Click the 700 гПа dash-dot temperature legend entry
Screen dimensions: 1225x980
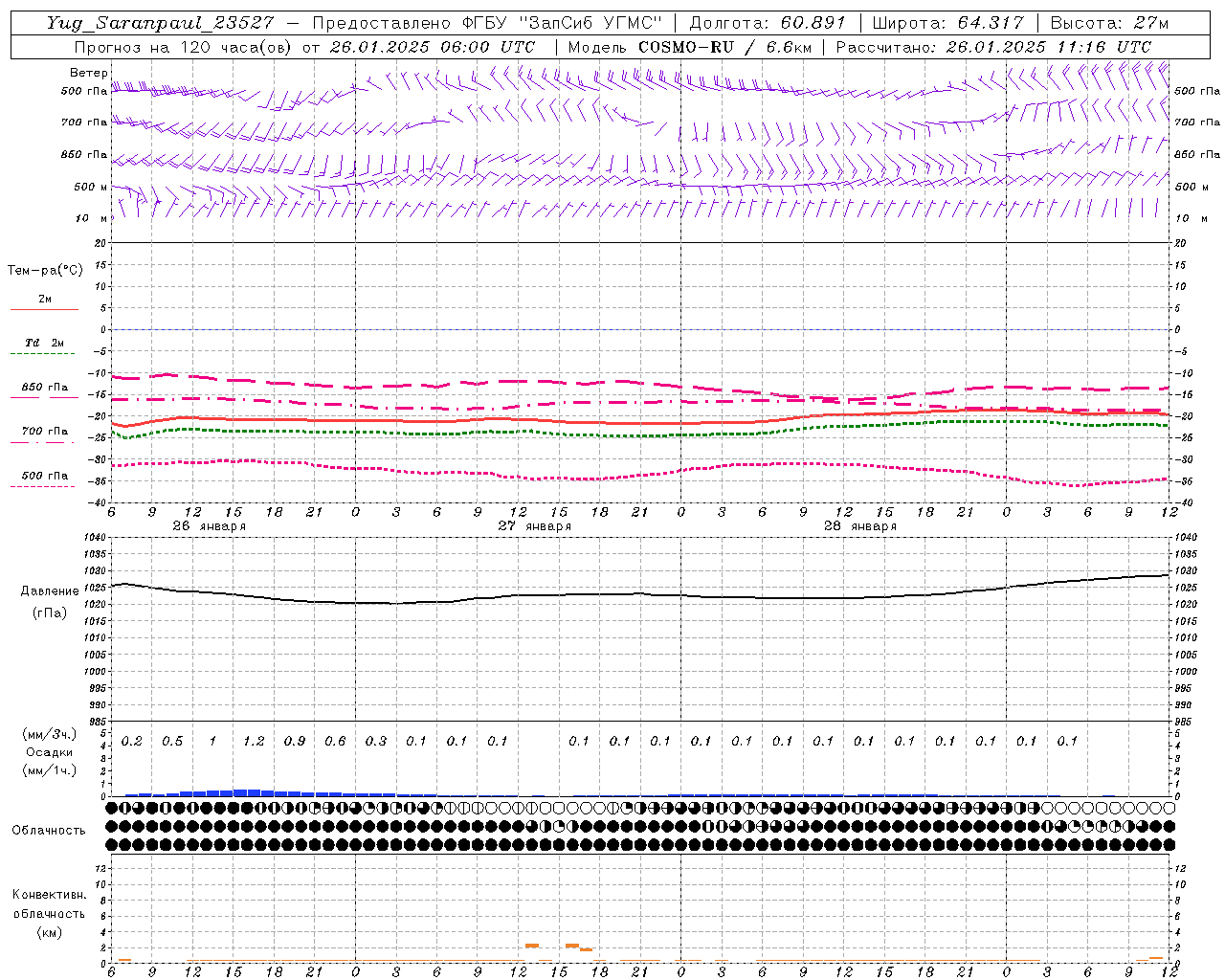click(44, 435)
